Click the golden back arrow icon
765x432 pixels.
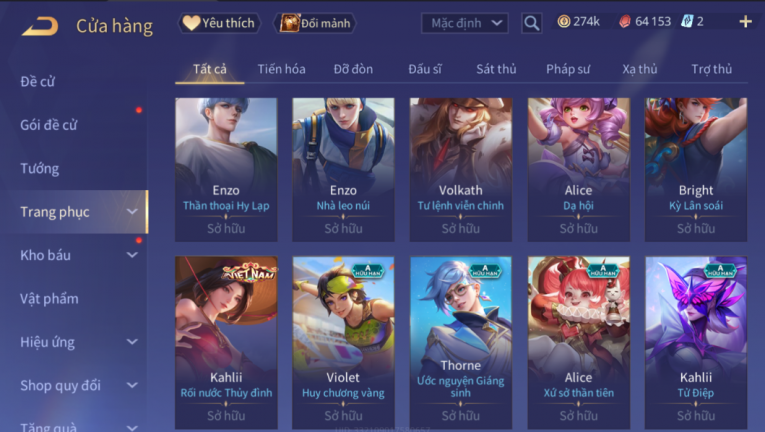point(40,26)
